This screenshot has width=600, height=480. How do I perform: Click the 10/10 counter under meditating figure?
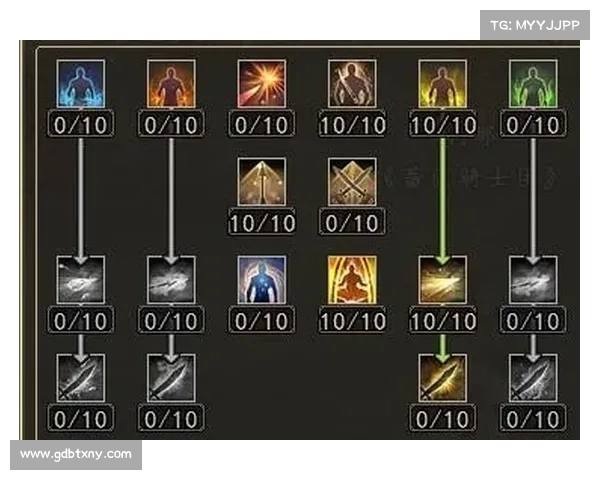tap(352, 320)
